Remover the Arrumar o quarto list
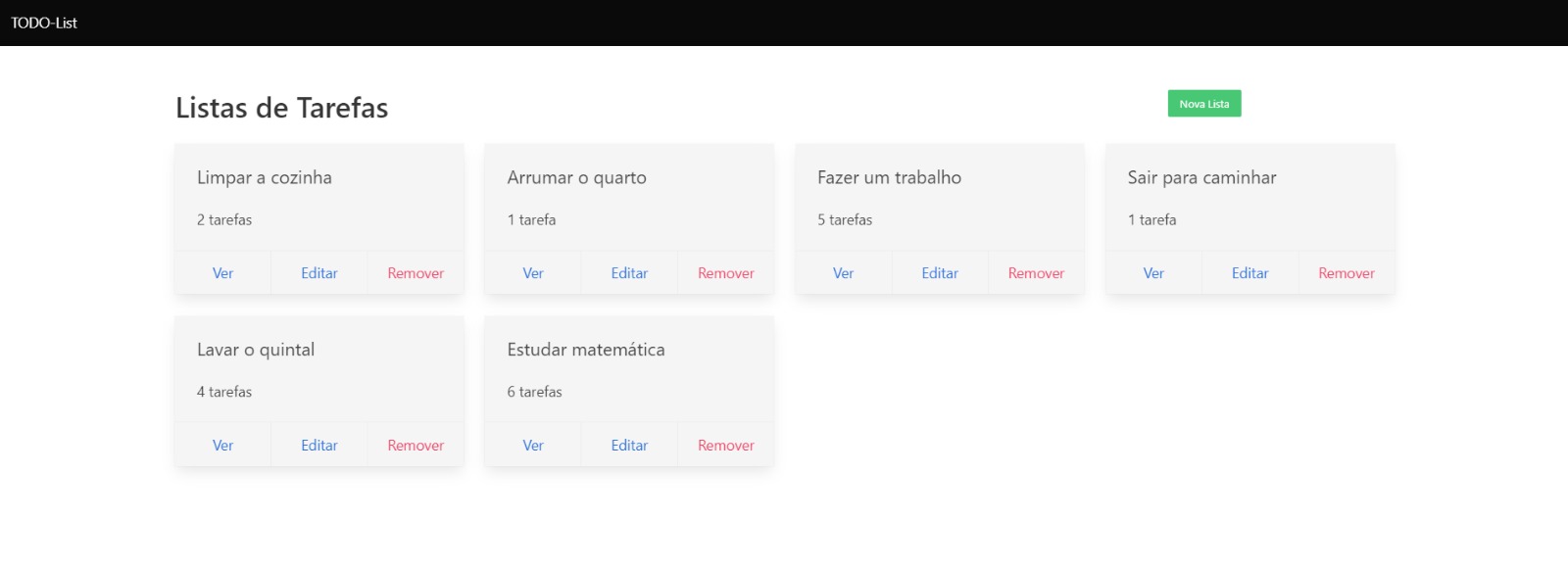Viewport: 1568px width, 569px height. [724, 272]
